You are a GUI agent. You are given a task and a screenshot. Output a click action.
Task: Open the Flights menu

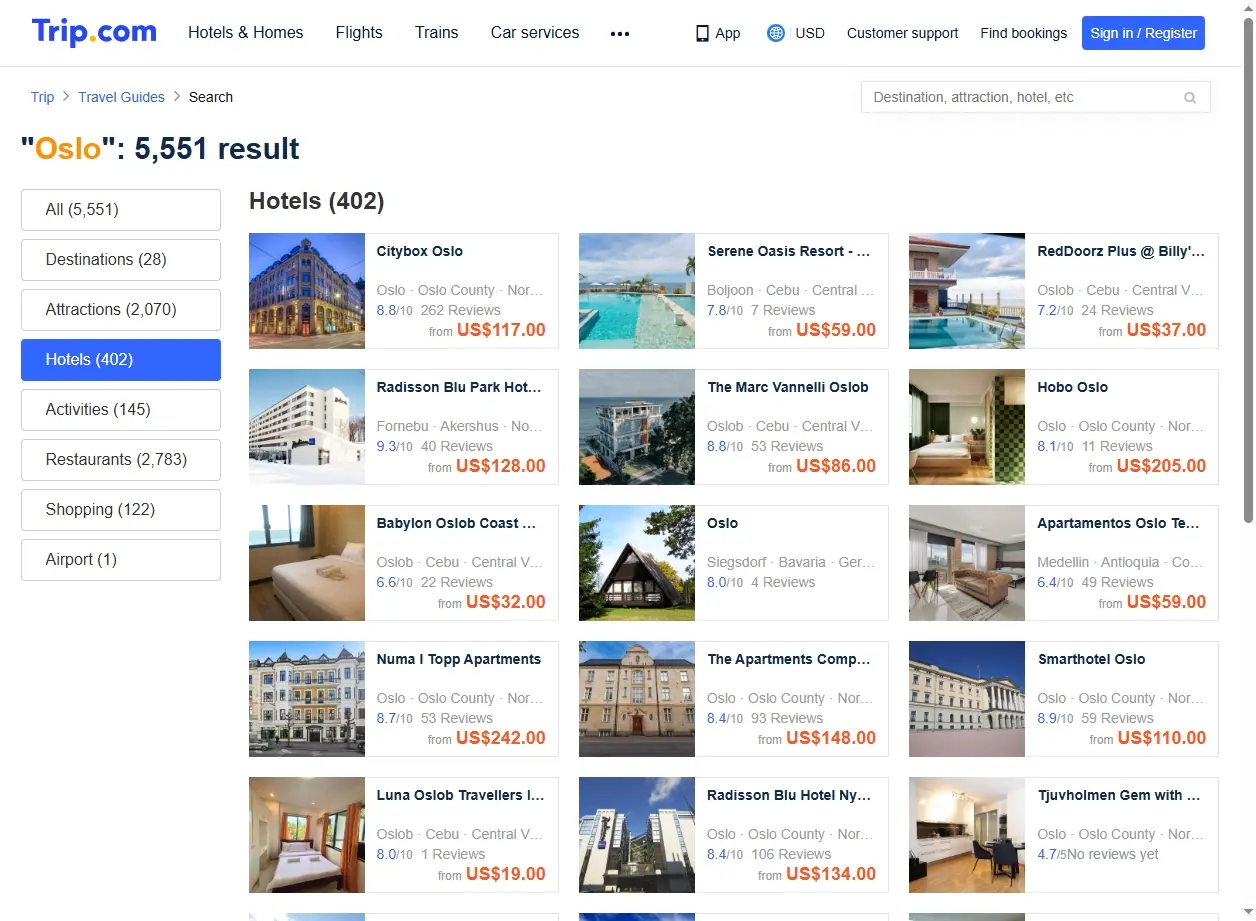coord(359,32)
